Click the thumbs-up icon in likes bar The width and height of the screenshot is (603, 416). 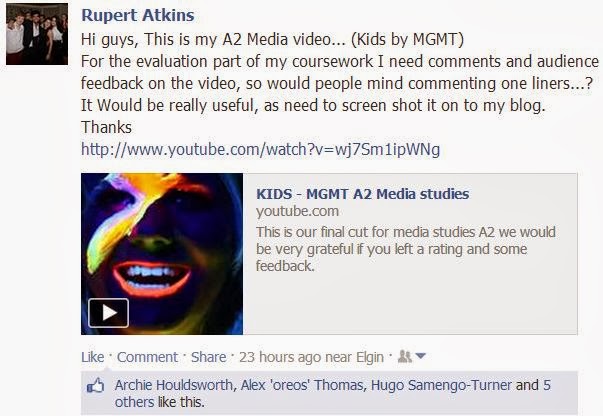click(95, 385)
